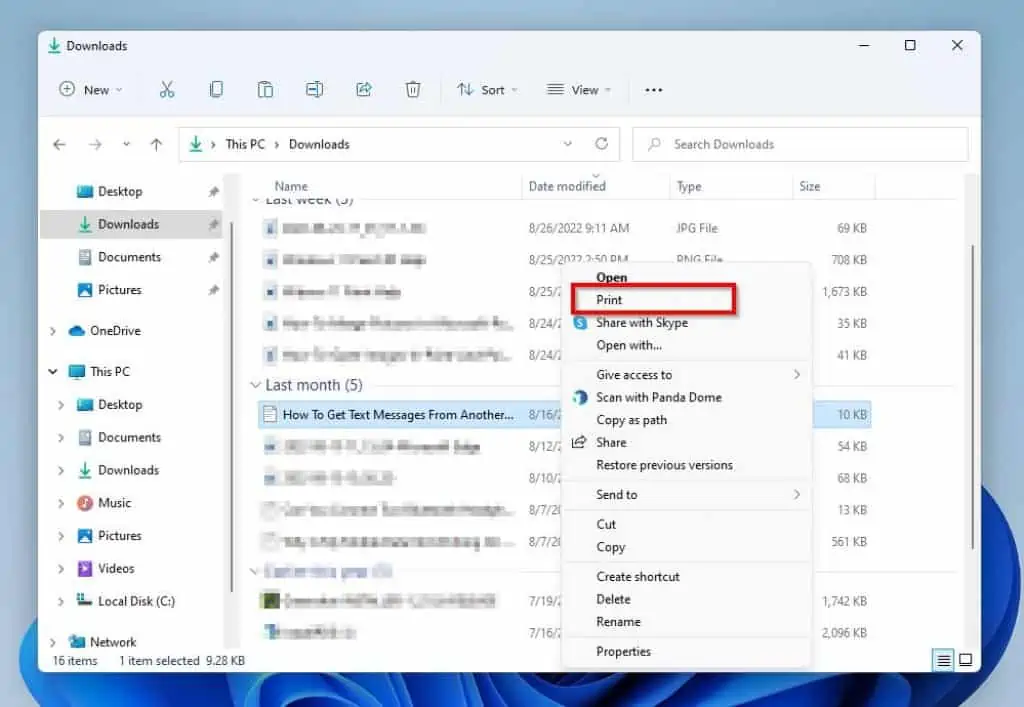Click Downloads in the address breadcrumb
Image resolution: width=1024 pixels, height=707 pixels.
(x=319, y=144)
